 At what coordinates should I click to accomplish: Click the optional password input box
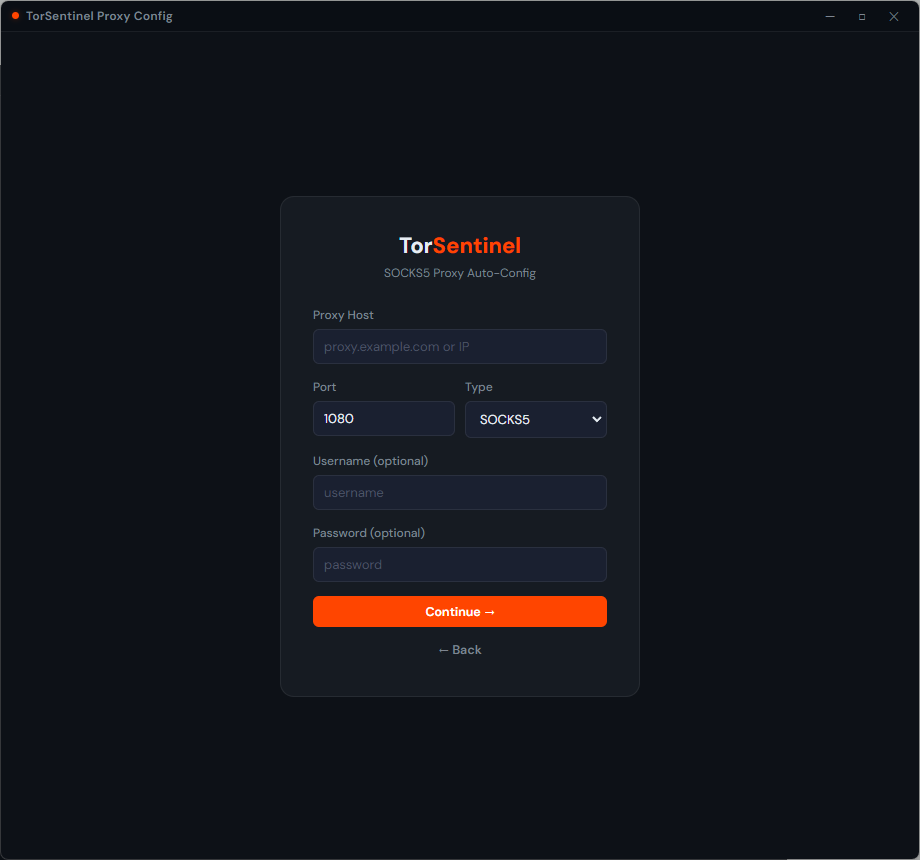[459, 564]
